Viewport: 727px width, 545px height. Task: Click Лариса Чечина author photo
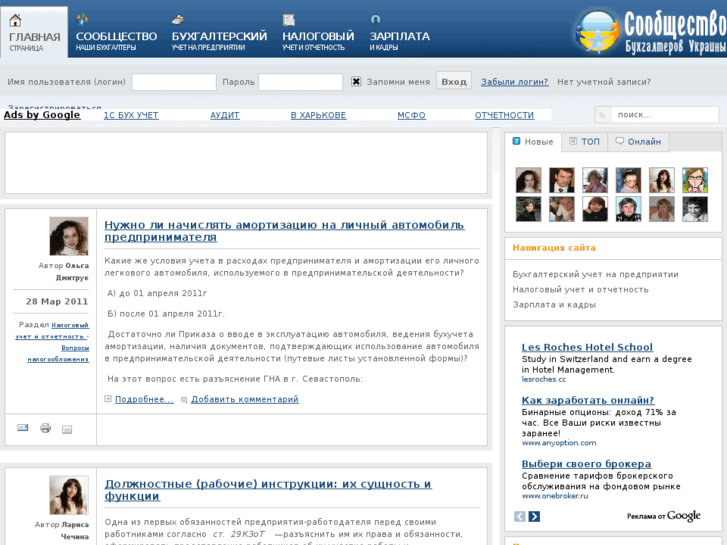[x=69, y=495]
